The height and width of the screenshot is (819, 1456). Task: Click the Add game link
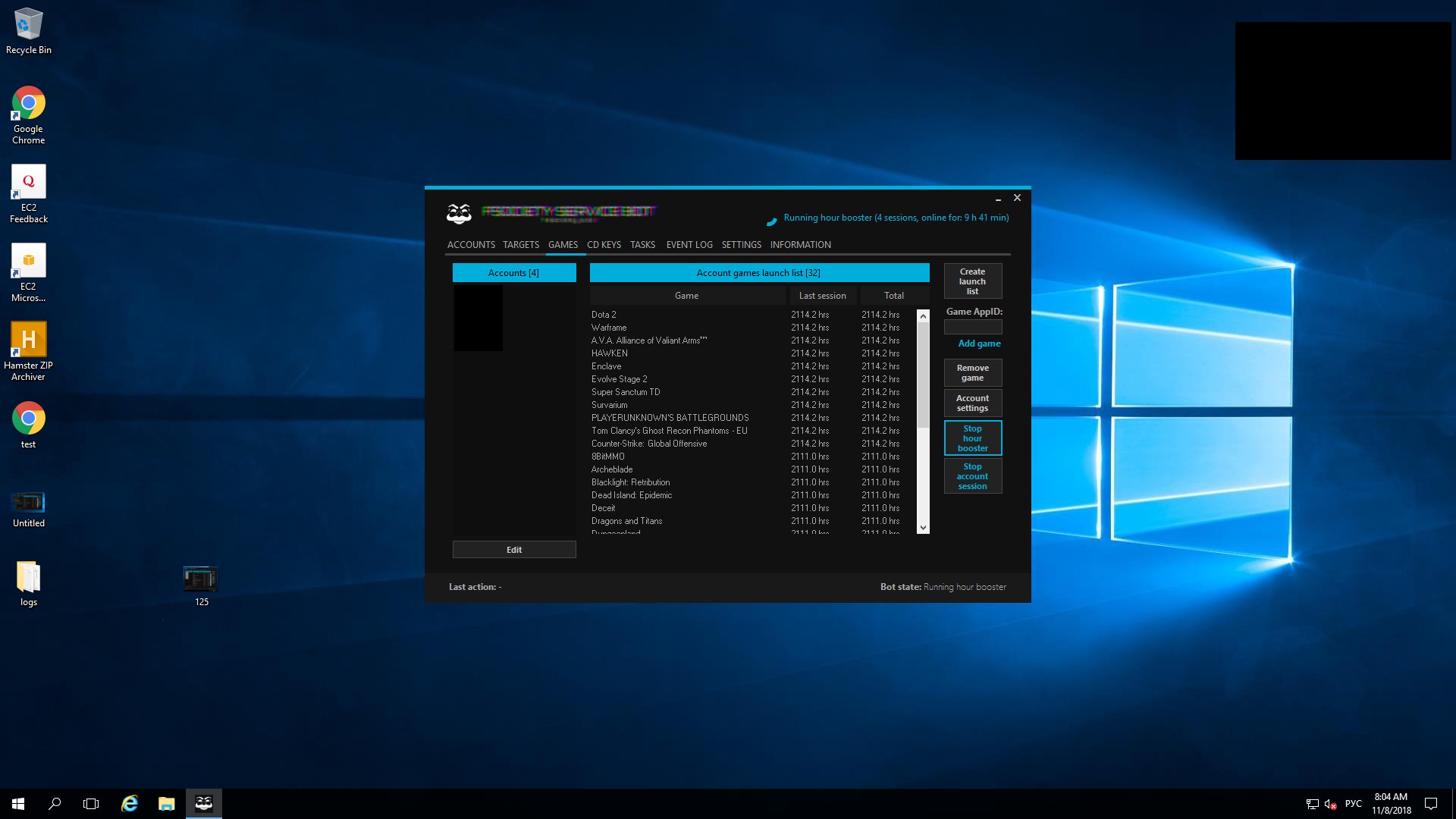(978, 344)
